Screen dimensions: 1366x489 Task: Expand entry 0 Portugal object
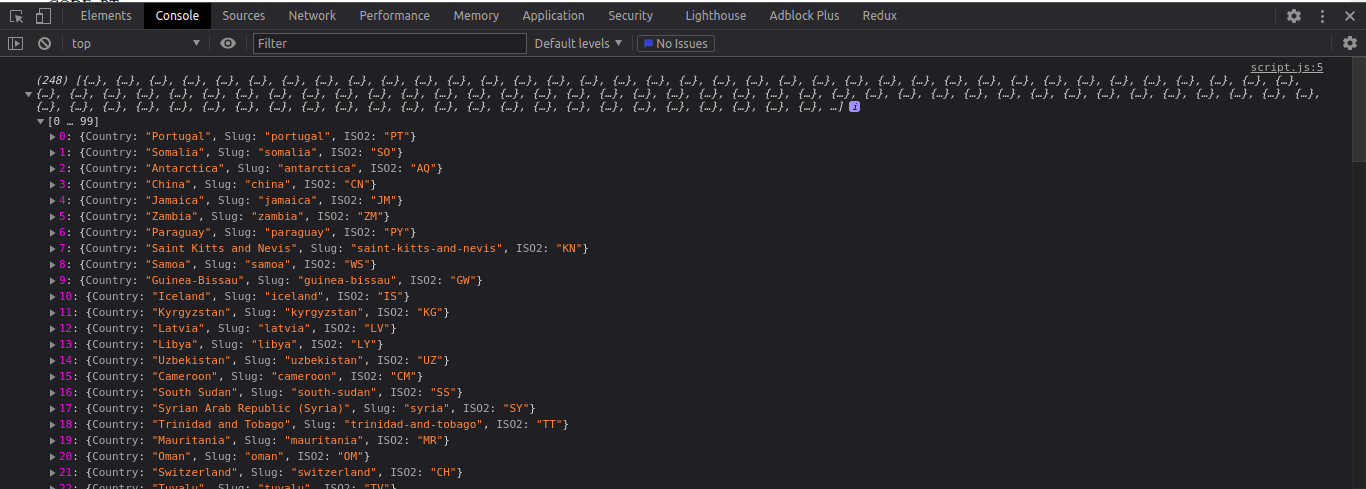[x=52, y=136]
